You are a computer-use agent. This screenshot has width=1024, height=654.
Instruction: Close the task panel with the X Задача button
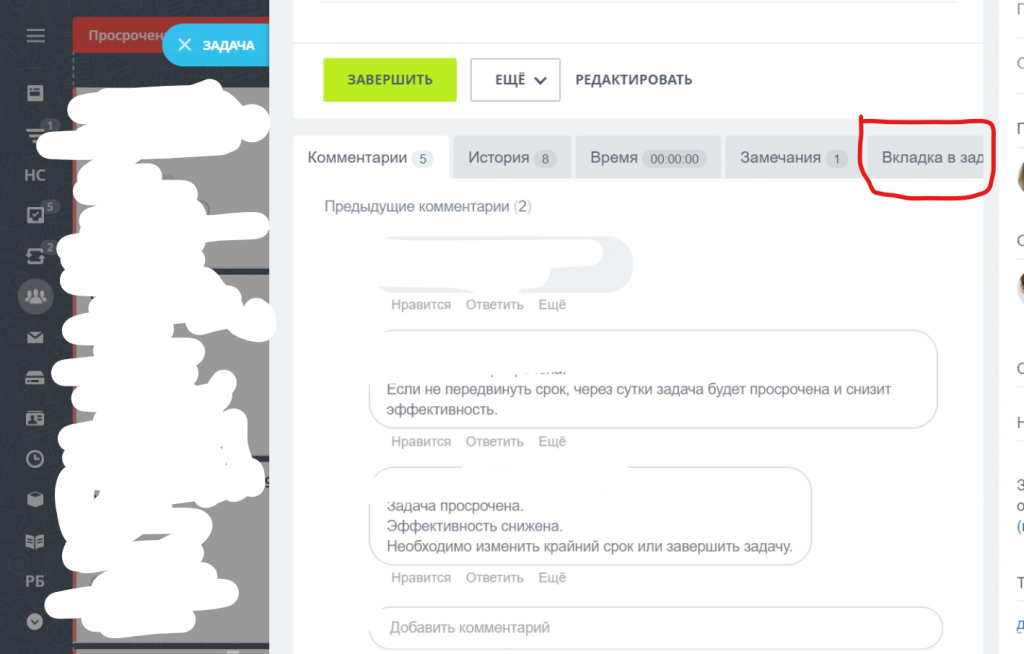pos(216,45)
